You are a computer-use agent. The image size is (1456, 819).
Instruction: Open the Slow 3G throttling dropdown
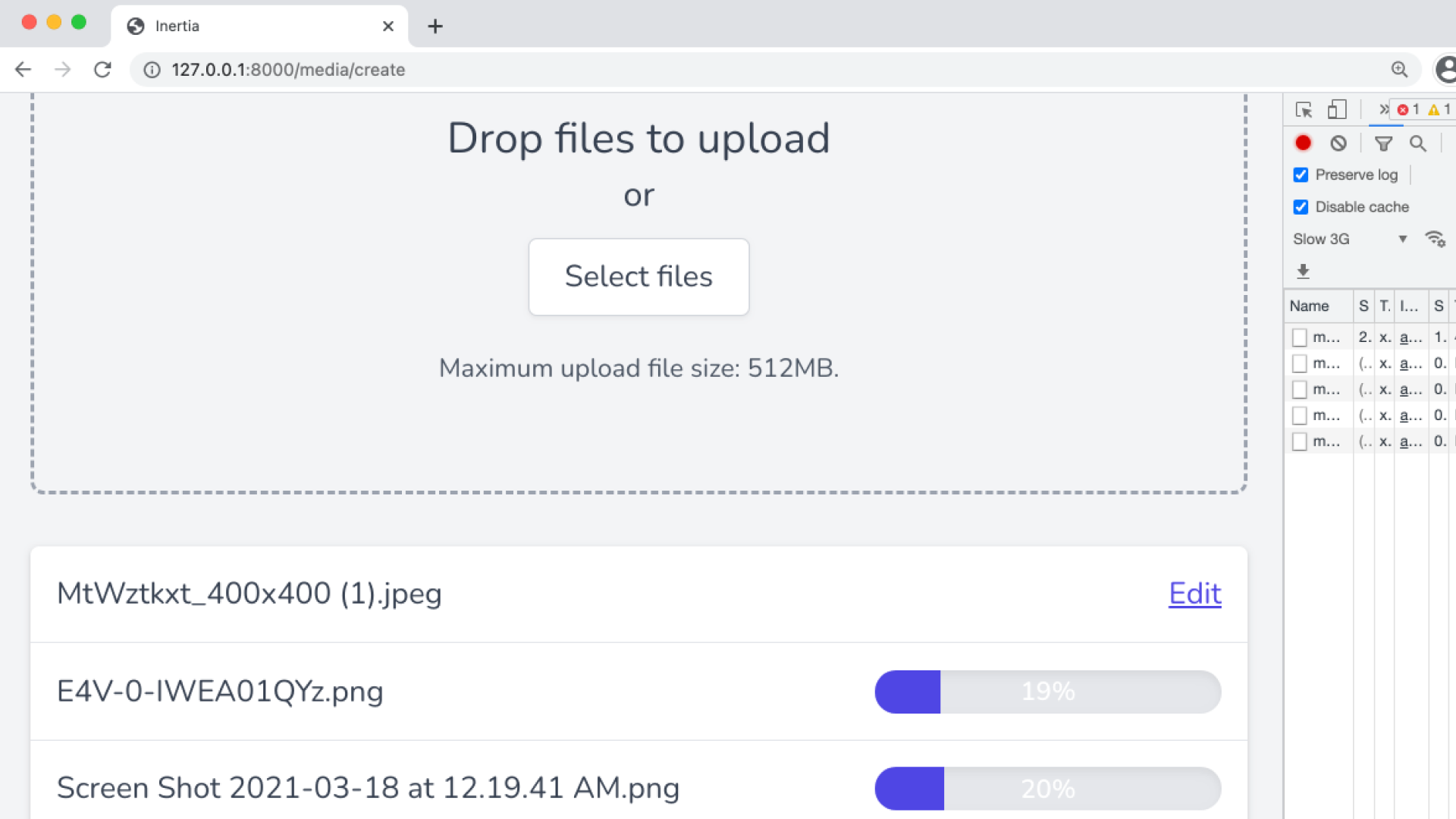pos(1350,240)
